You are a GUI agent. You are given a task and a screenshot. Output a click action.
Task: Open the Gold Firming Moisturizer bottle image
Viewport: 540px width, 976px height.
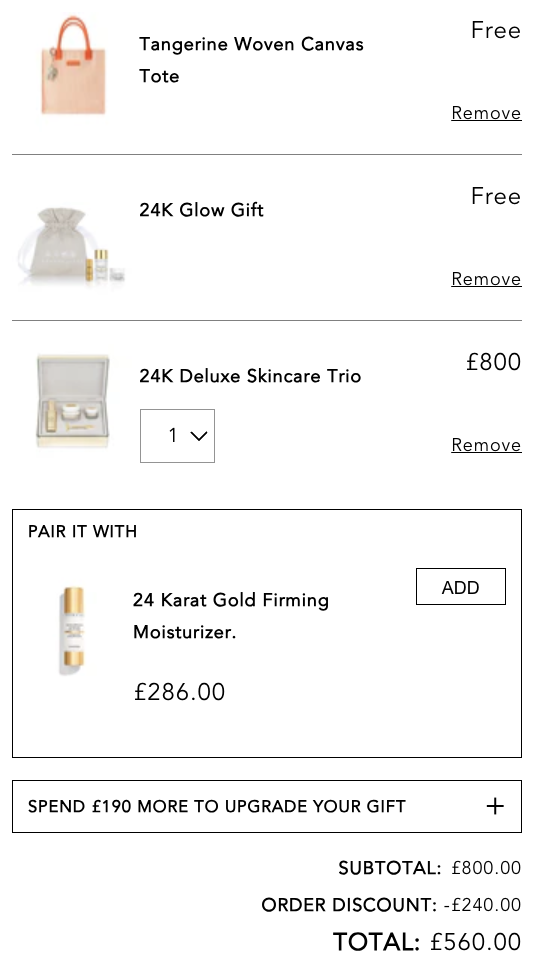tap(73, 631)
